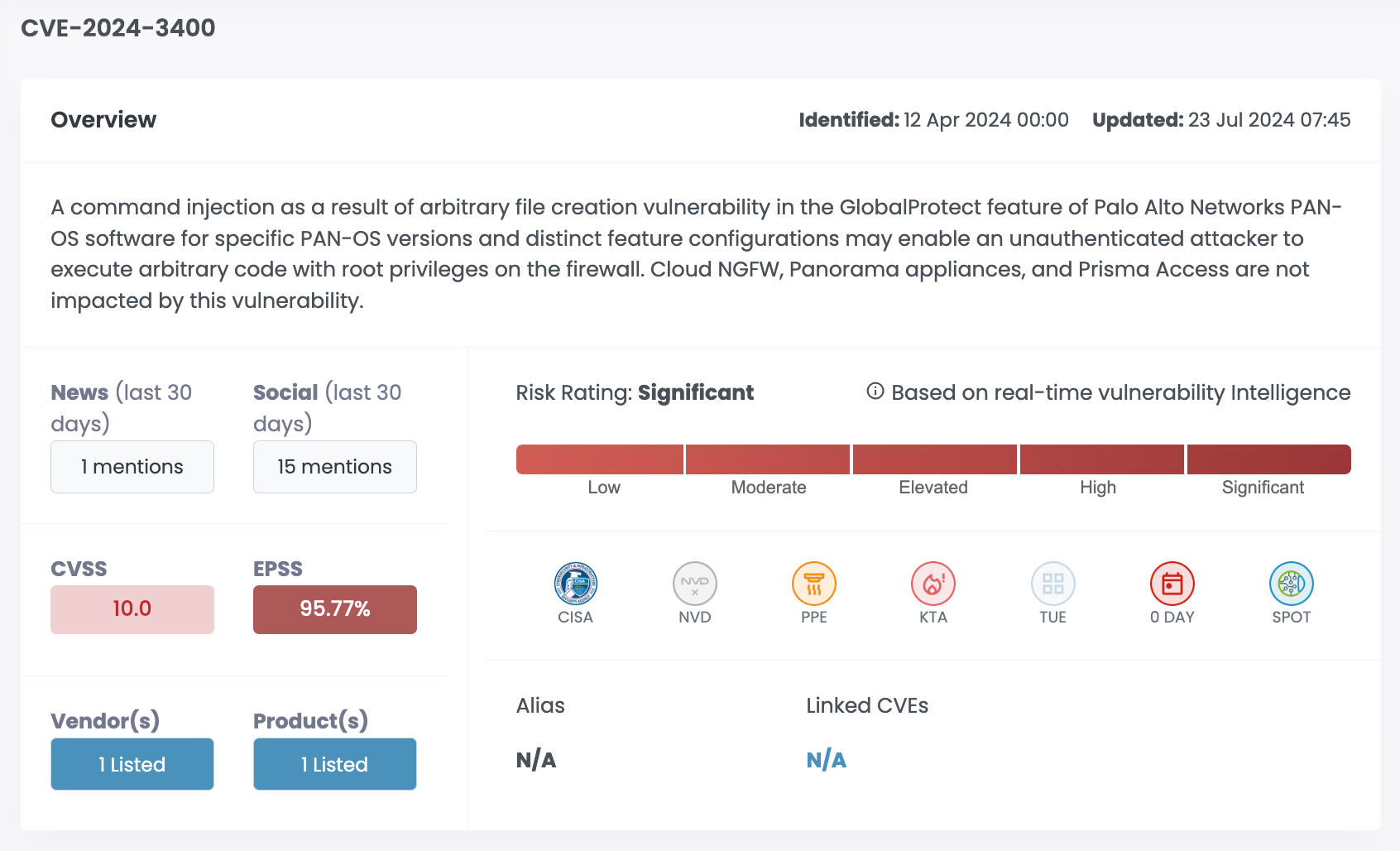Click the News (last 30 days) label
1400x851 pixels.
(122, 407)
